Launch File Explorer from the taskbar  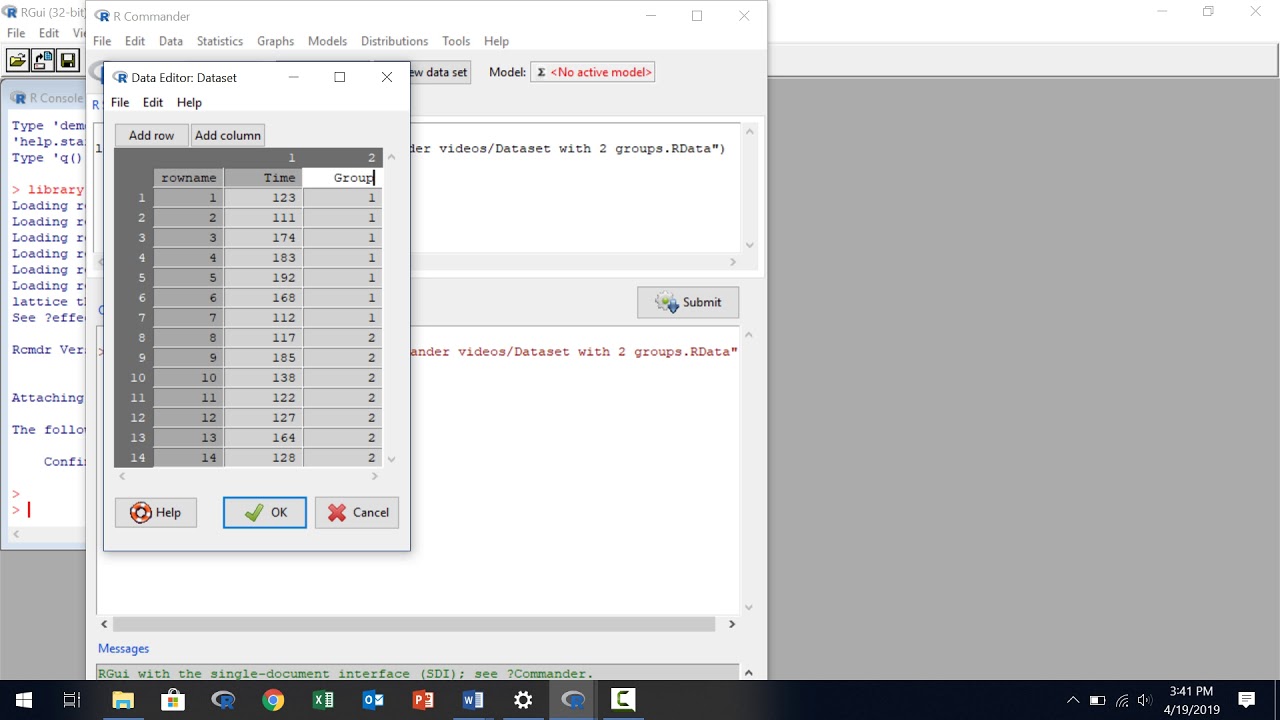coord(122,700)
